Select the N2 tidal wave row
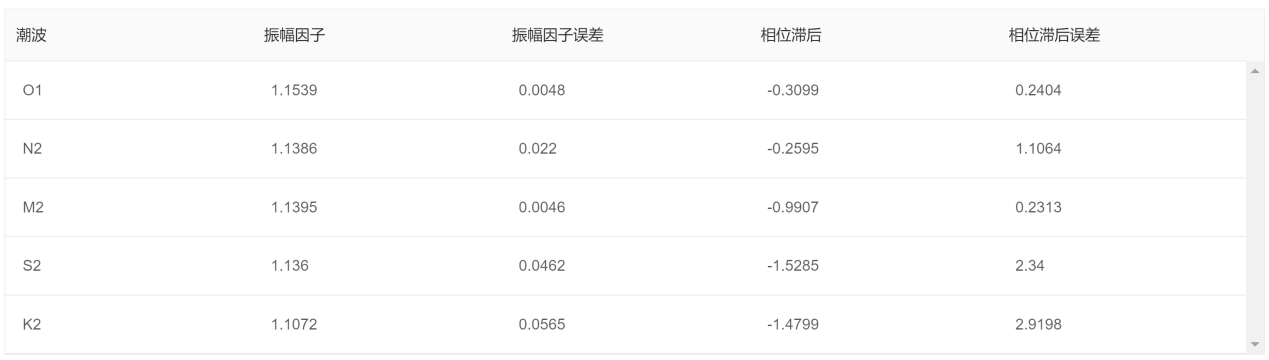Image resolution: width=1269 pixels, height=360 pixels. 625,149
